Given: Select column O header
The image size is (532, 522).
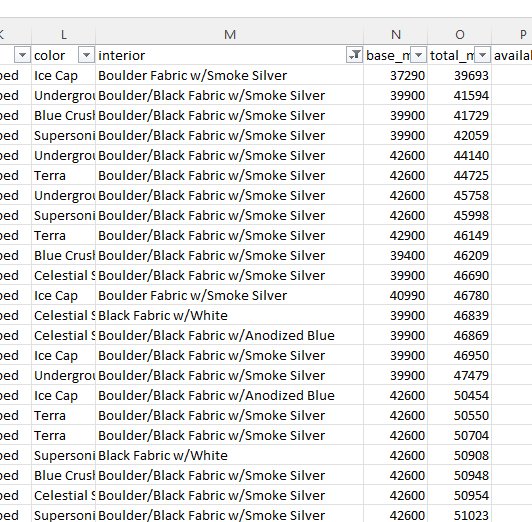Looking at the screenshot, I should click(x=460, y=34).
